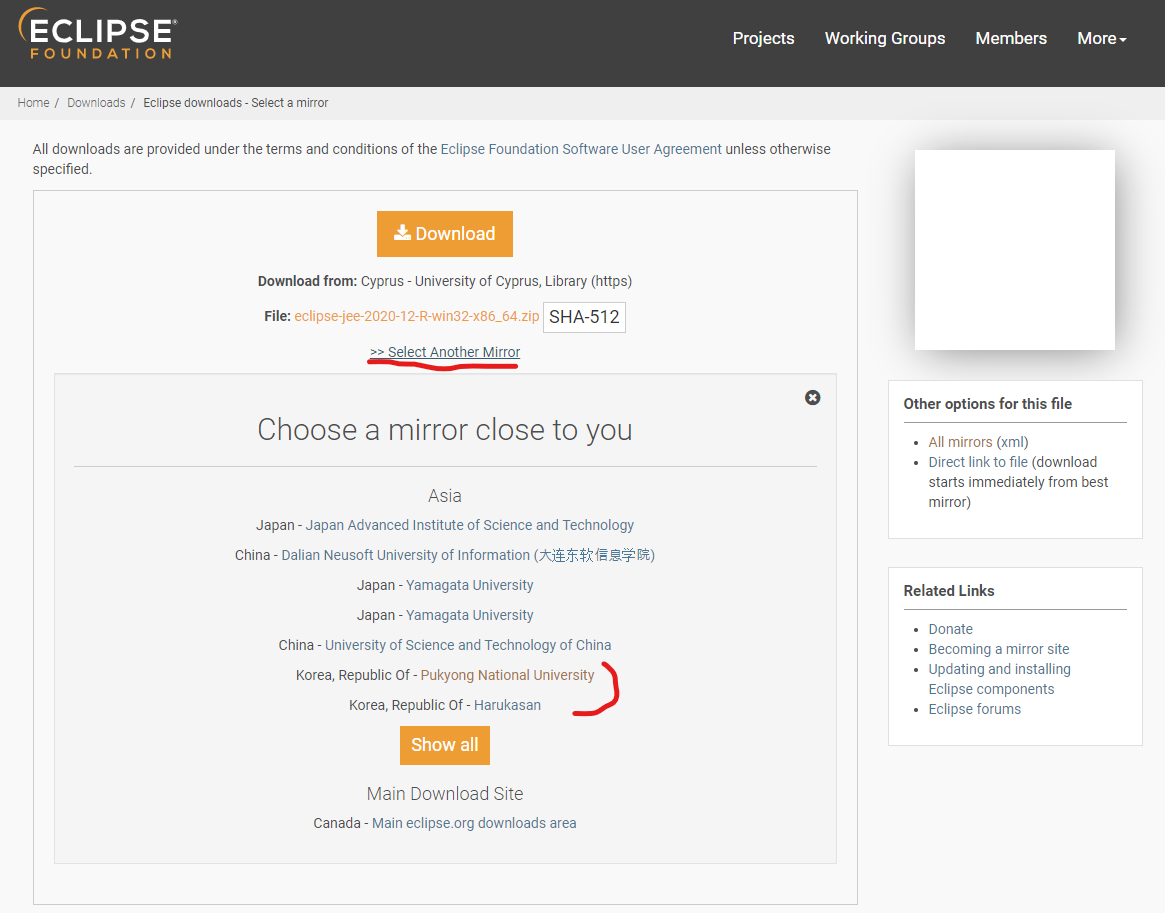Click the orange Download button
The width and height of the screenshot is (1165, 913).
pyautogui.click(x=444, y=234)
